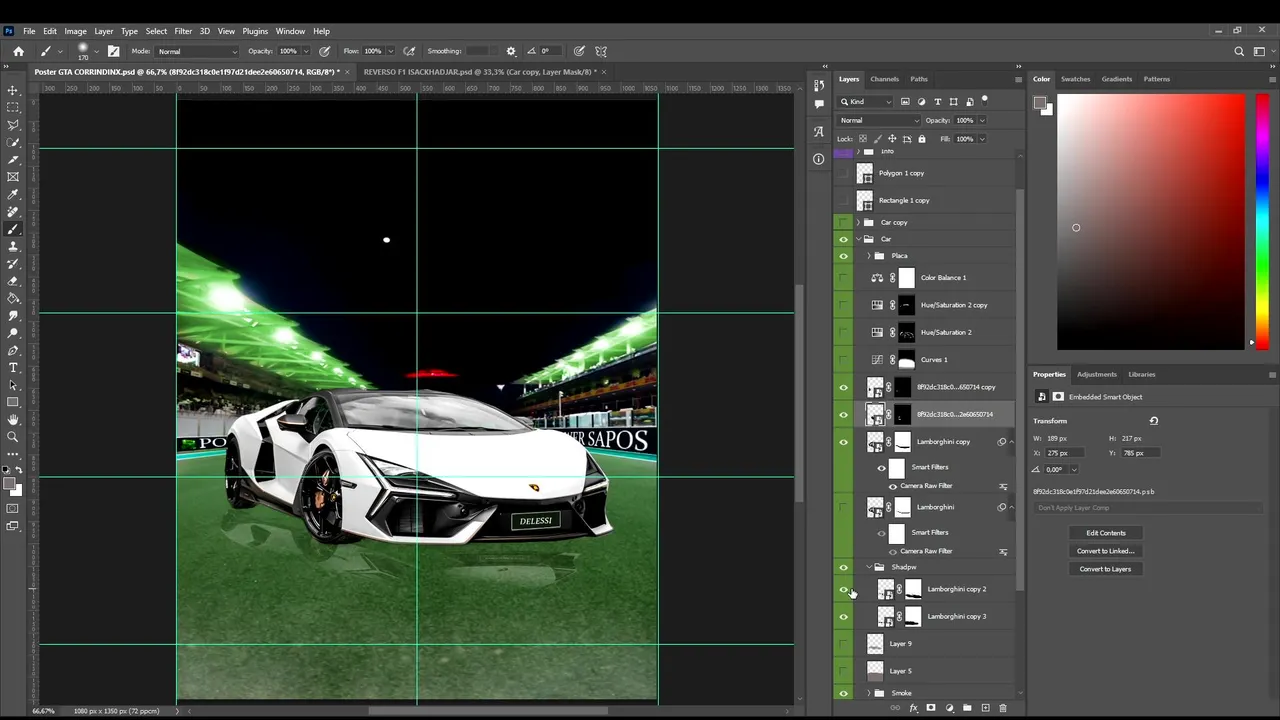Click the foreground color swatch in toolbar
This screenshot has width=1280, height=720.
[x=10, y=485]
